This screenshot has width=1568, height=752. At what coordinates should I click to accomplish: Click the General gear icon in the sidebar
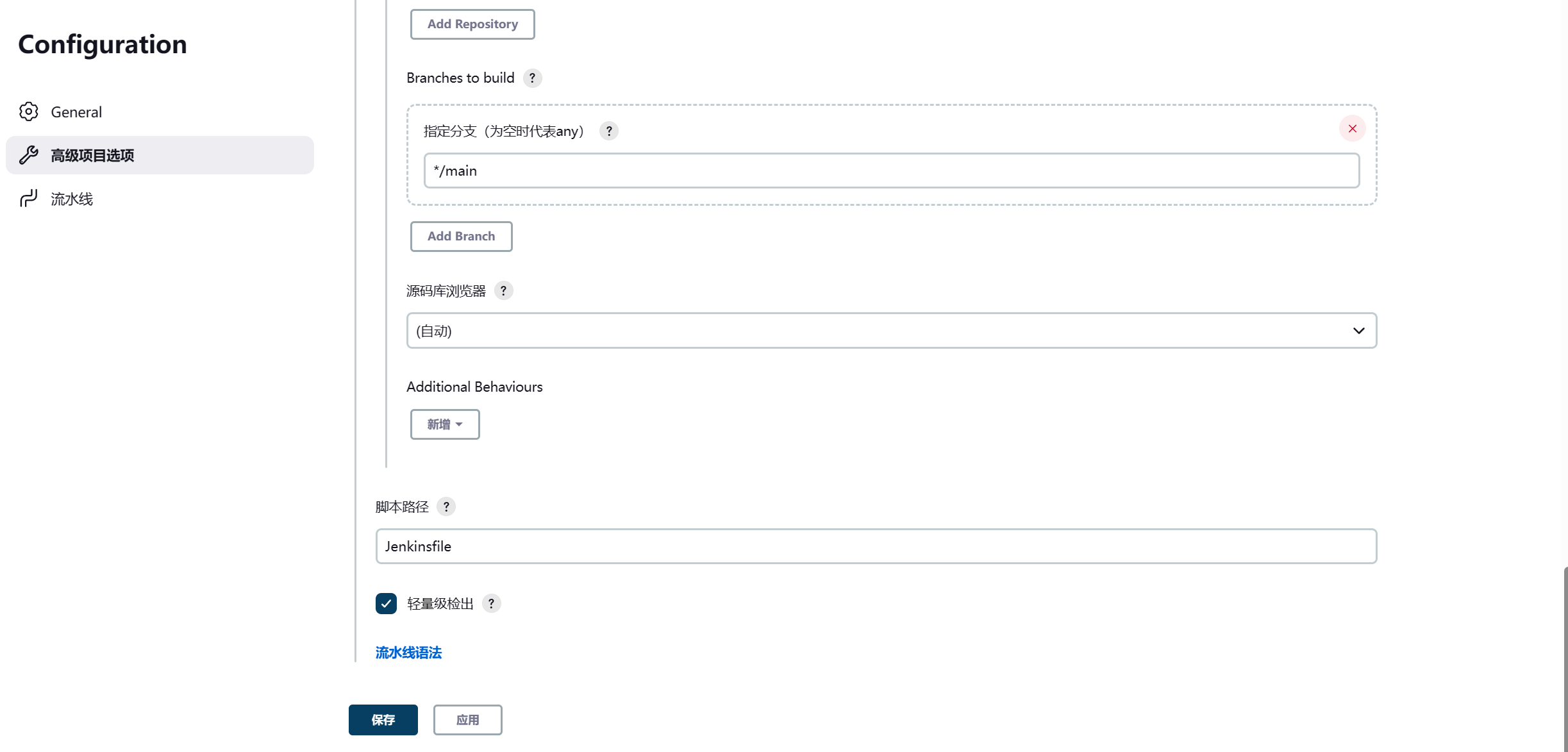28,112
